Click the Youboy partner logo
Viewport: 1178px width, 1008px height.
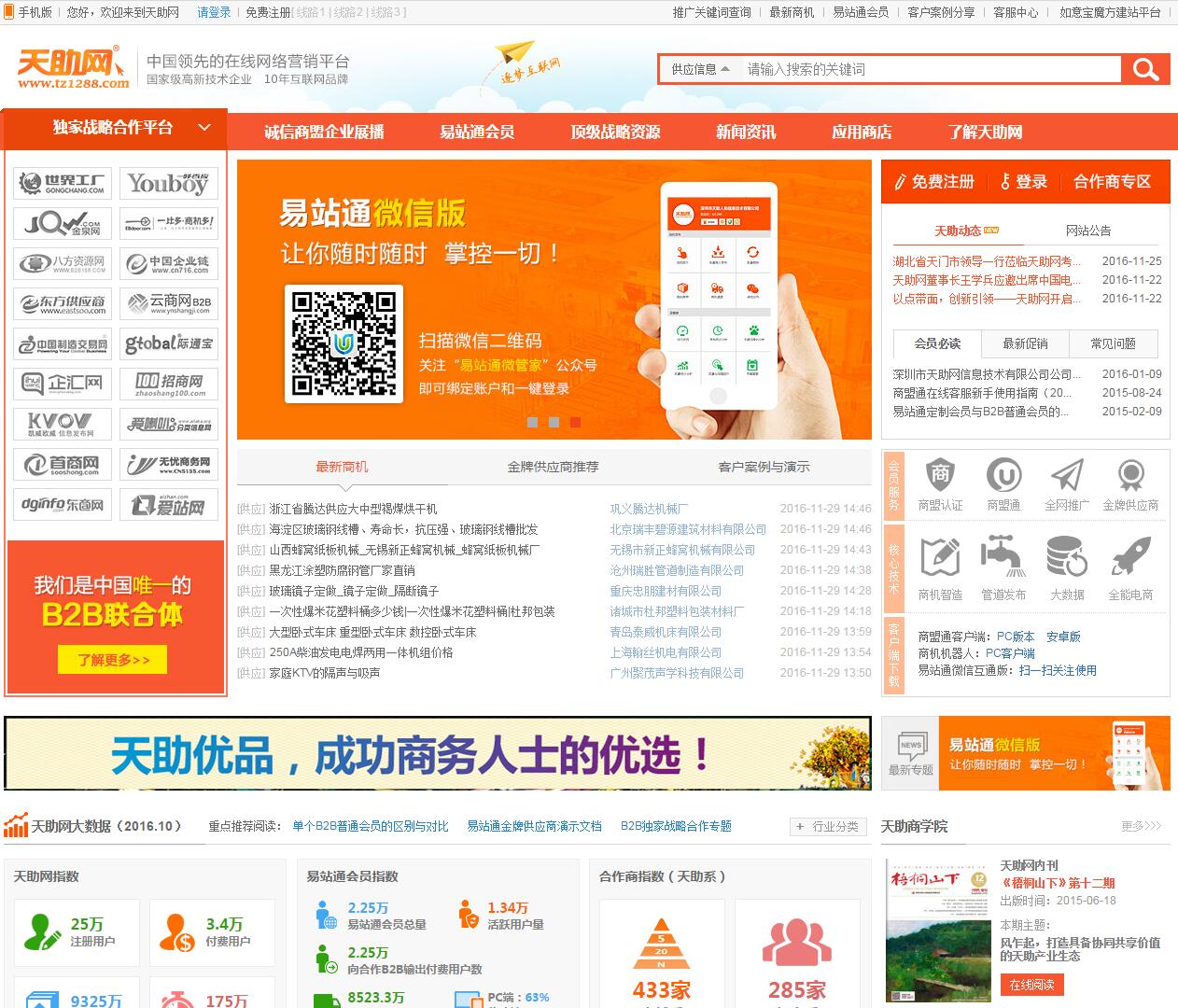(169, 183)
